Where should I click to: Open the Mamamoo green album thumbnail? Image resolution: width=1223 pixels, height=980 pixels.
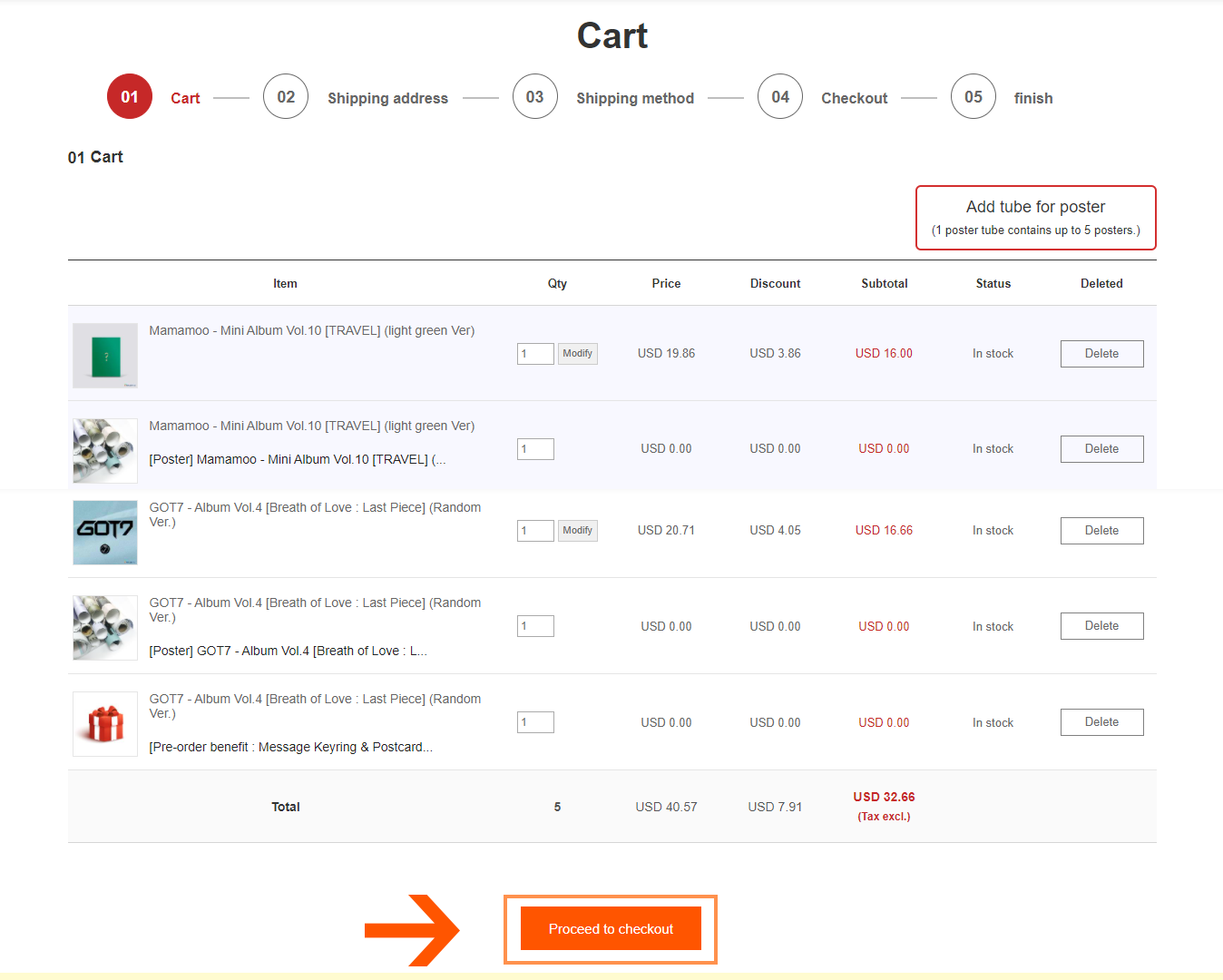coord(105,356)
